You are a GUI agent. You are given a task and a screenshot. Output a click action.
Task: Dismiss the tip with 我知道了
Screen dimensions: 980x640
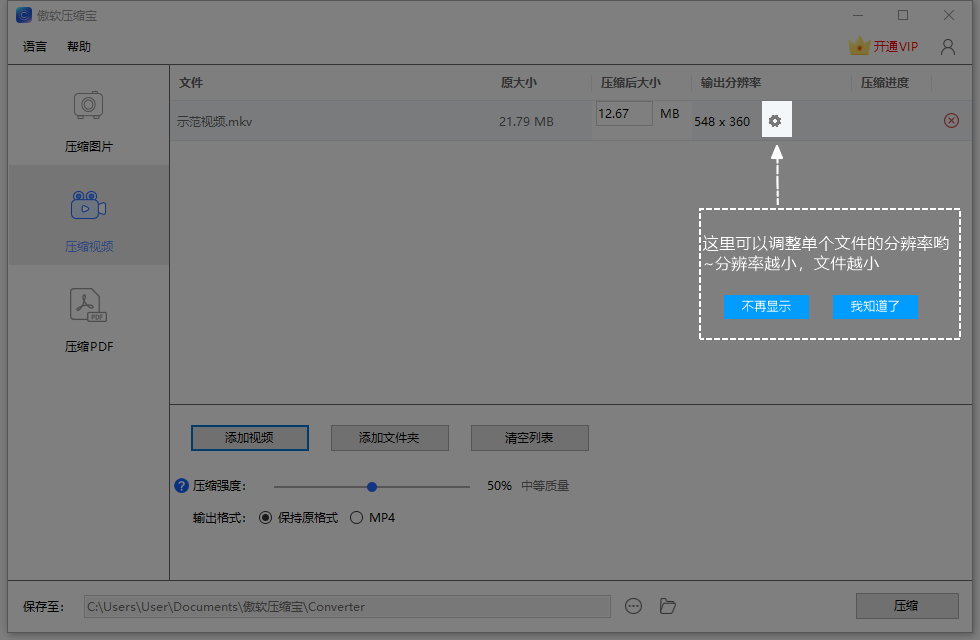pyautogui.click(x=875, y=307)
